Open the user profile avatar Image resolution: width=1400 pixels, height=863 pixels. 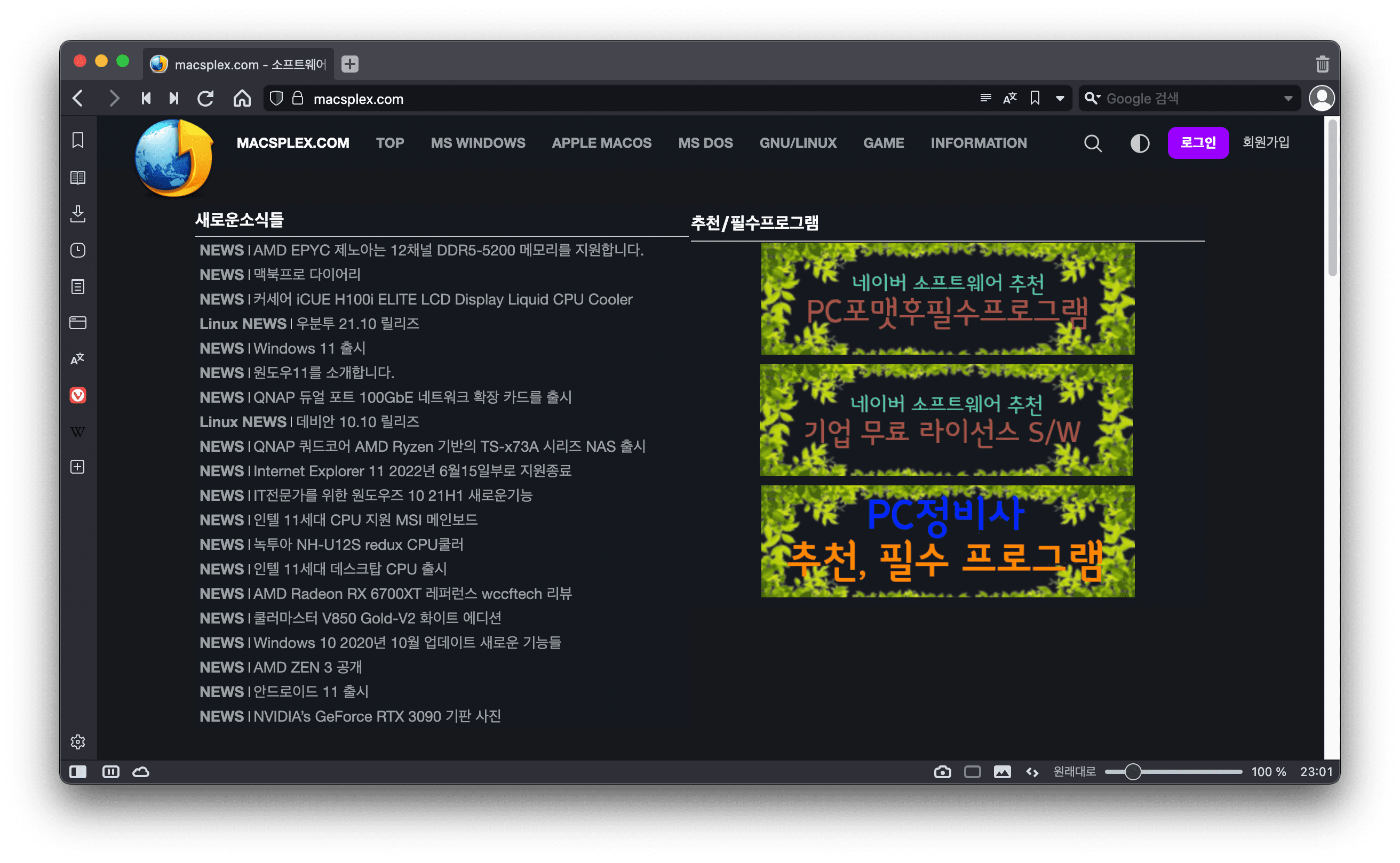click(x=1322, y=98)
